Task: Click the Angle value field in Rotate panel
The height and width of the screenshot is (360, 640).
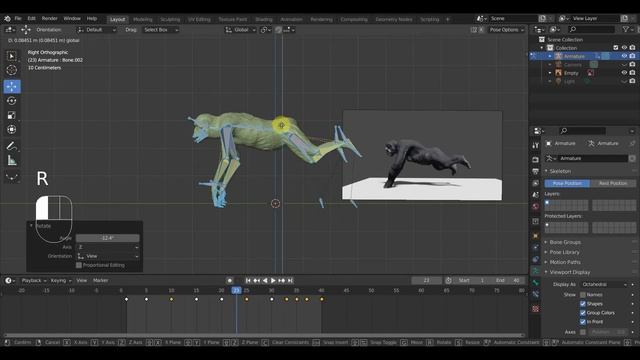Action: tap(108, 238)
